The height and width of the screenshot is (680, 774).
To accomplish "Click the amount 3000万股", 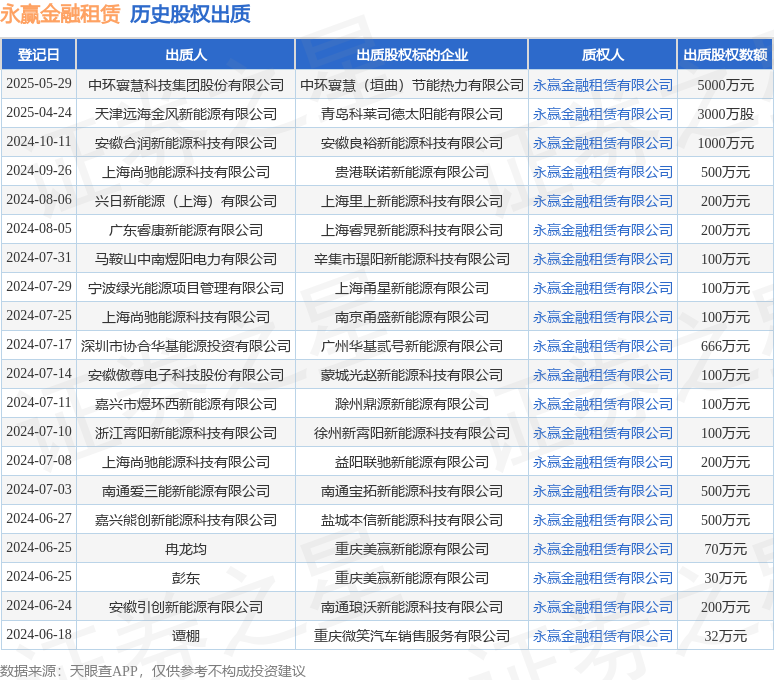I will pyautogui.click(x=725, y=114).
